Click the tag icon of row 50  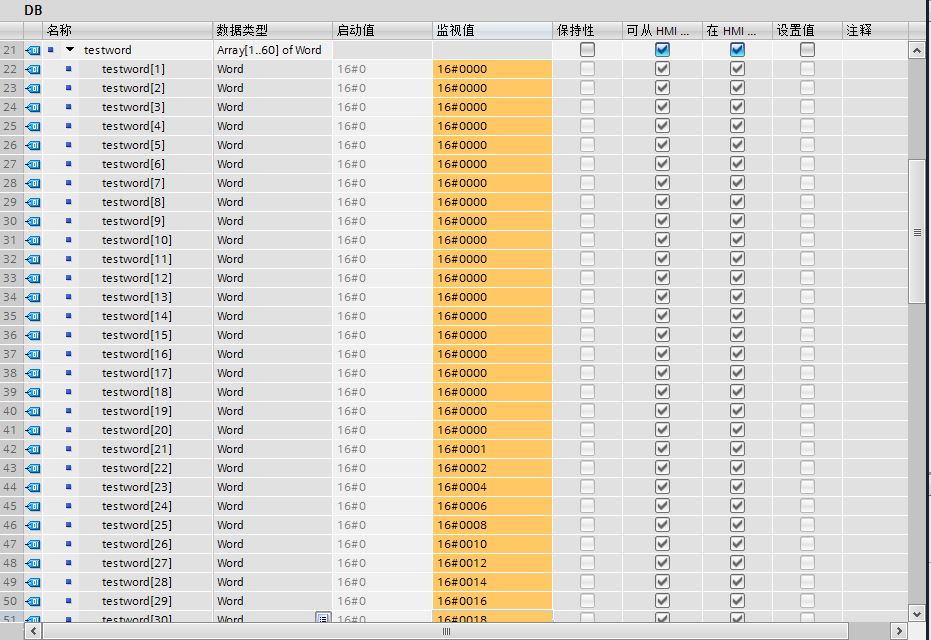[33, 601]
